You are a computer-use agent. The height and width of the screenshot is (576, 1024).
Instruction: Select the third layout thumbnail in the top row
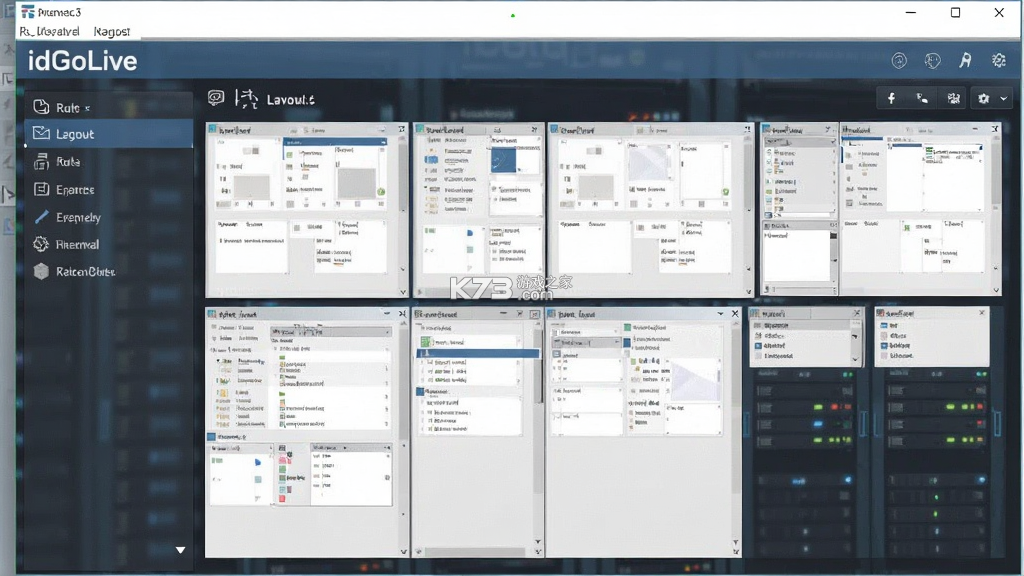coord(651,210)
